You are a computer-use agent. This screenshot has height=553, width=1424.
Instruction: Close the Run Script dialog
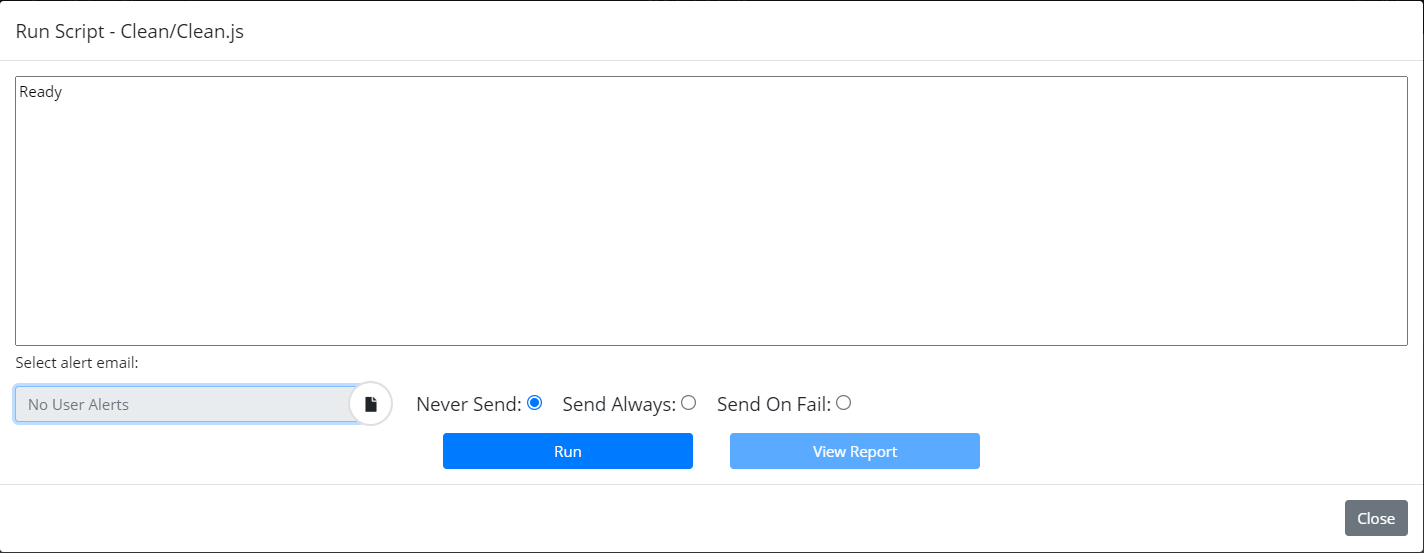pyautogui.click(x=1376, y=518)
